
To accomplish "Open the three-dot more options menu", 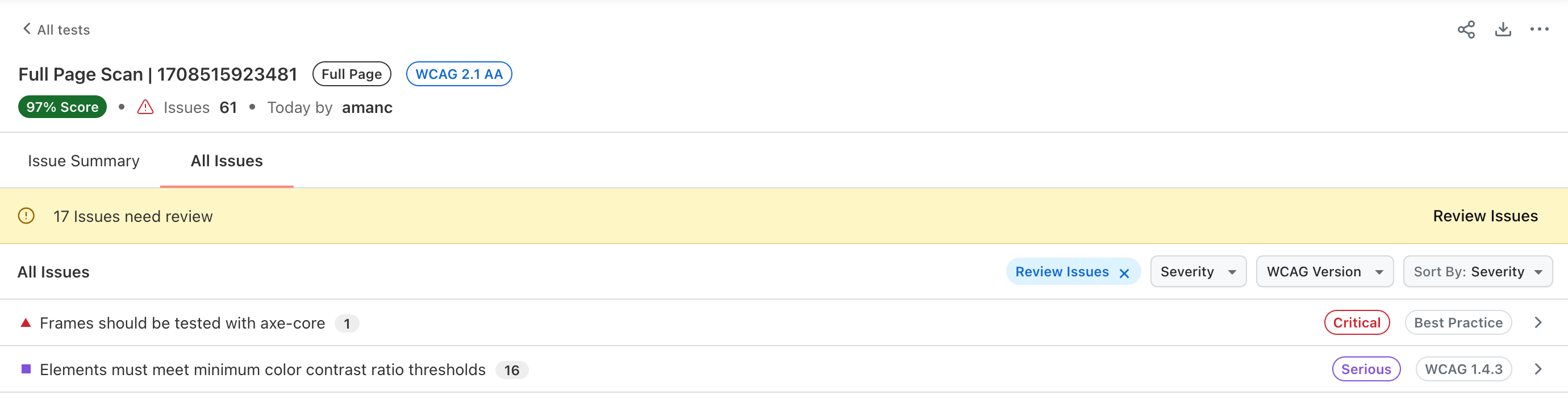I will point(1539,29).
